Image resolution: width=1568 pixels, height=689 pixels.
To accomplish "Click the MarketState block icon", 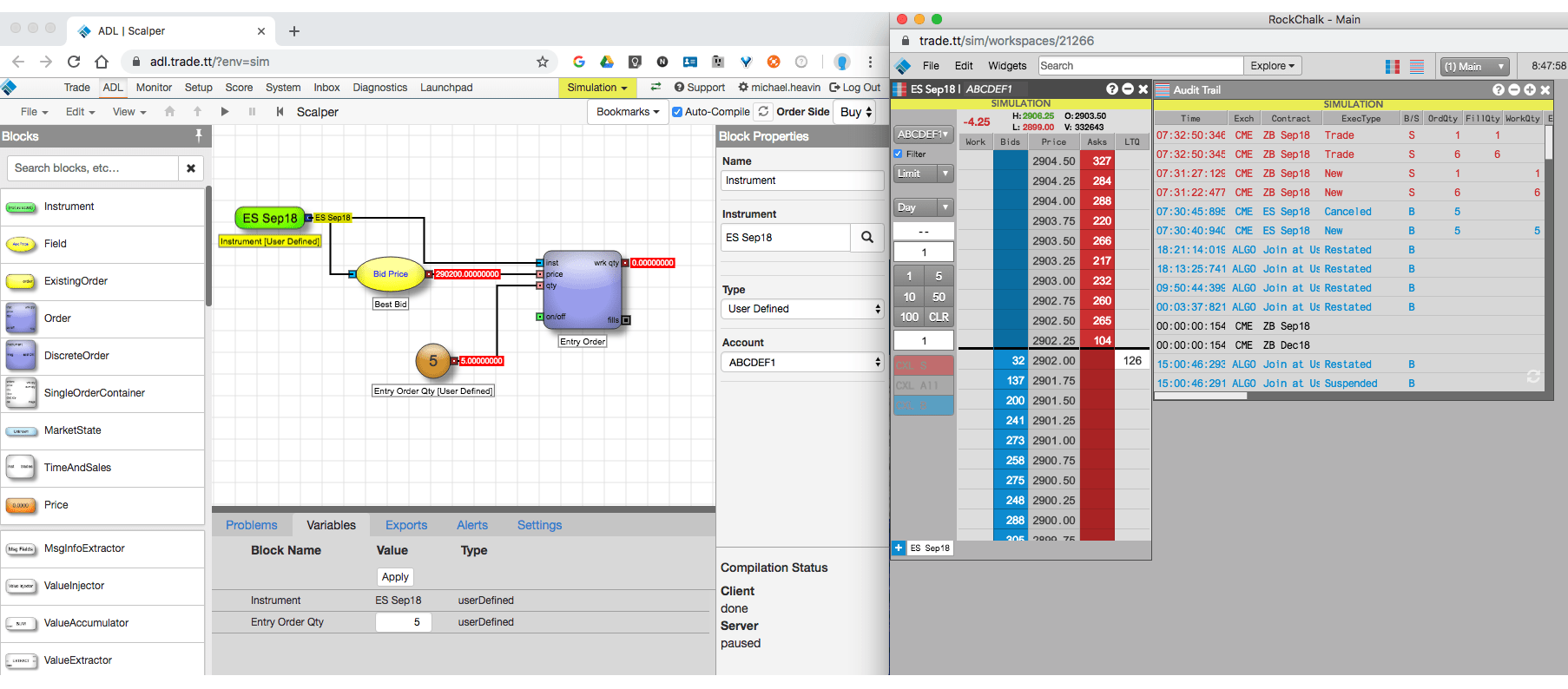I will [21, 431].
